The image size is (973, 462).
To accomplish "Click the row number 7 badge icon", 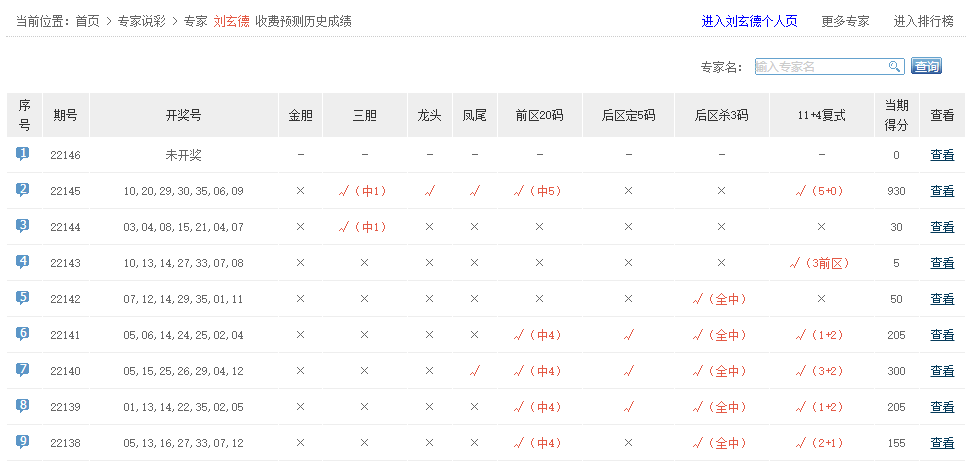I will click(x=23, y=370).
